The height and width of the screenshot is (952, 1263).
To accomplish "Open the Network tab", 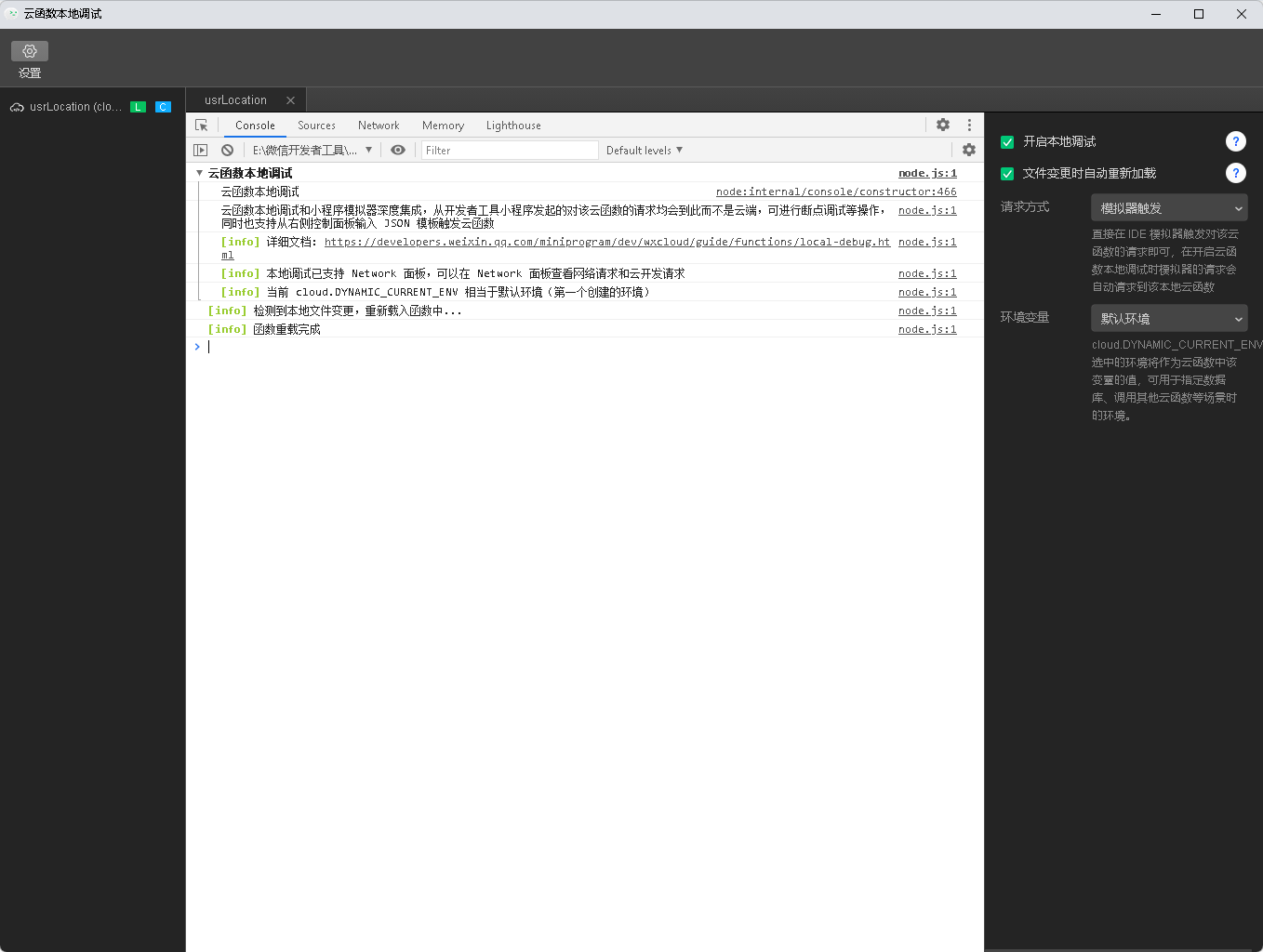I will point(379,126).
